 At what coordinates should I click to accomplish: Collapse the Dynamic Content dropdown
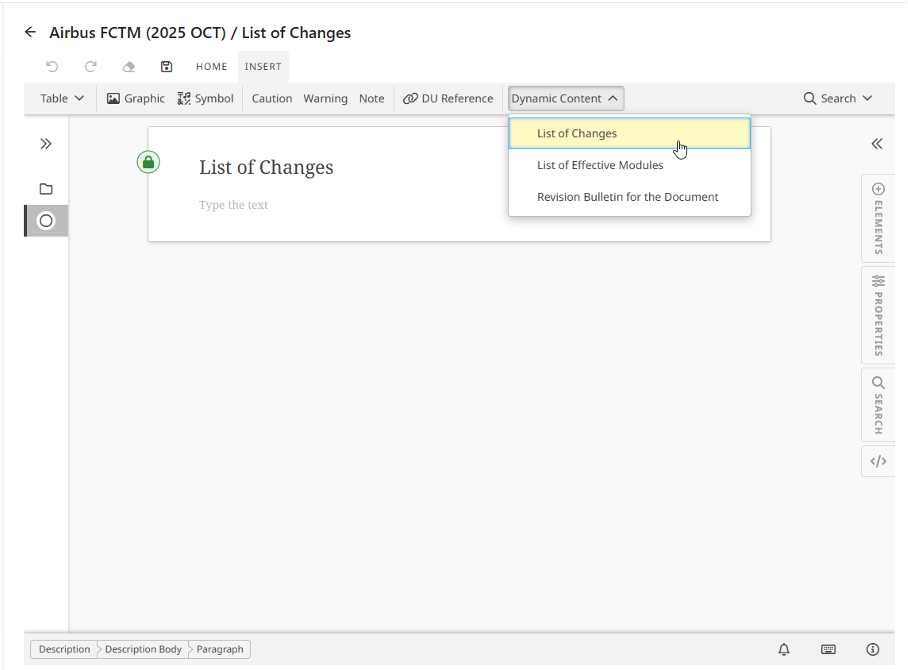pos(566,98)
